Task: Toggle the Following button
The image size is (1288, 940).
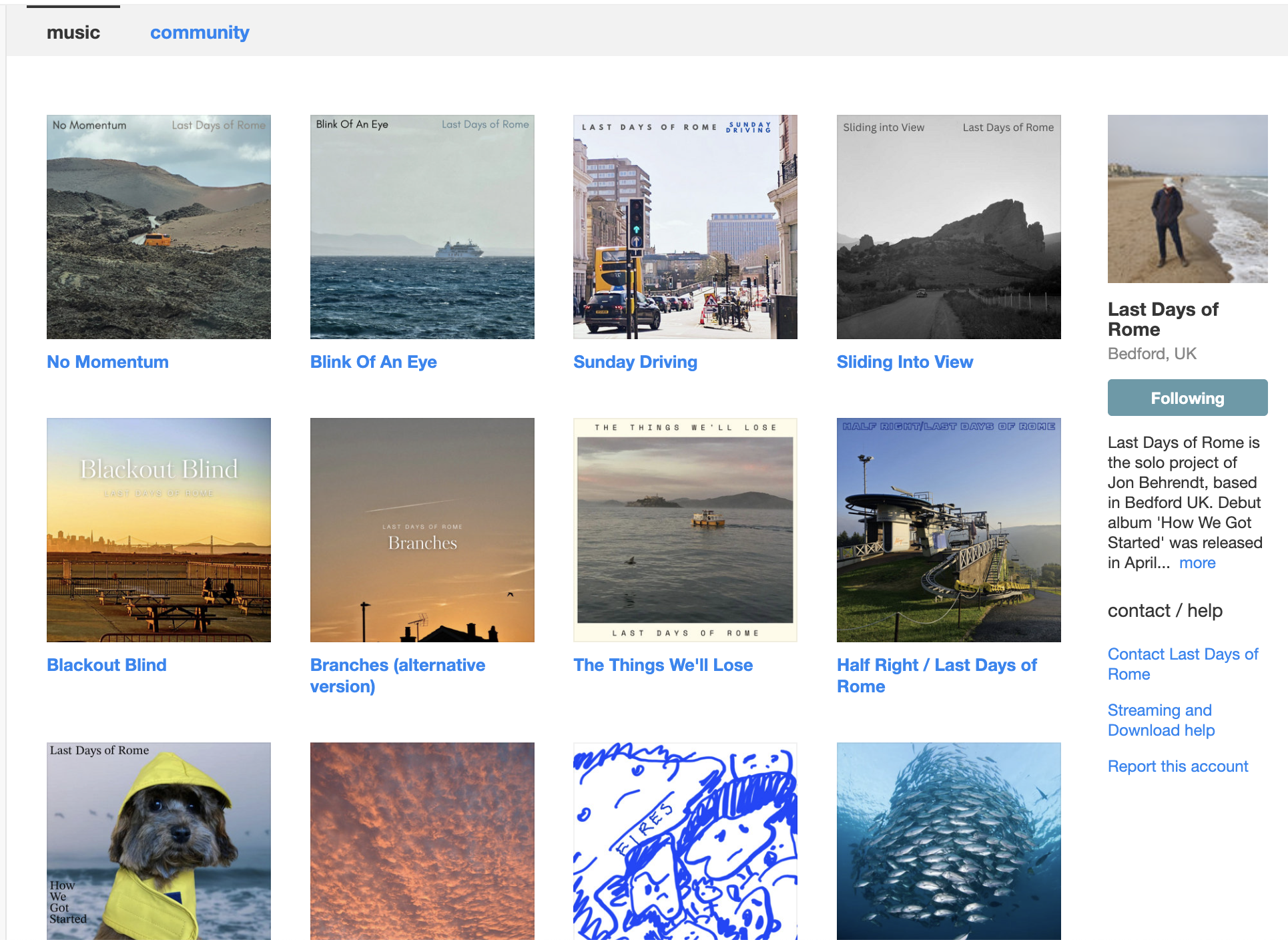Action: click(1187, 398)
